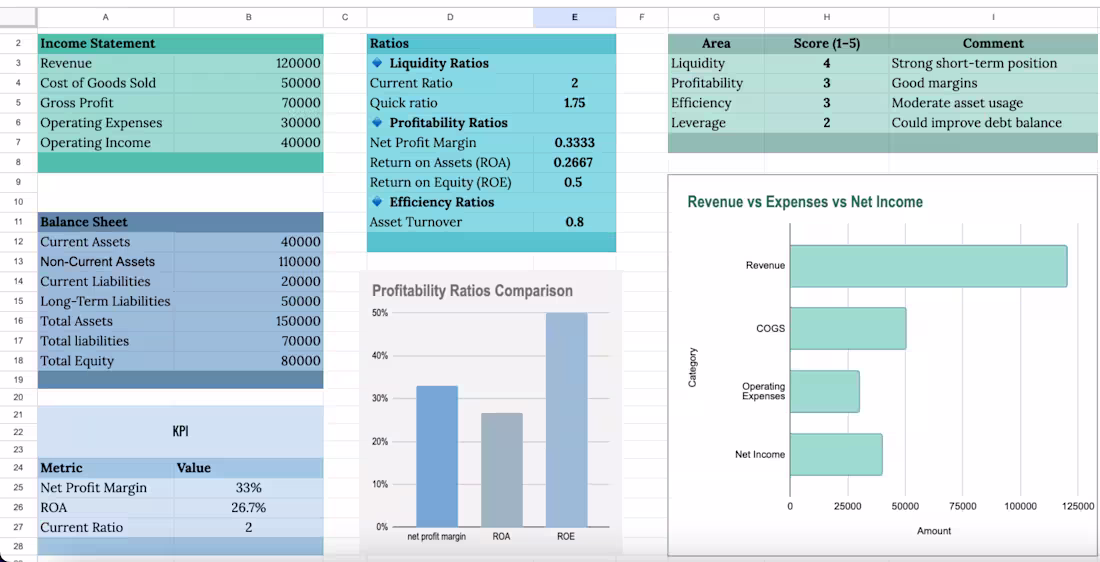Click the Operating Expenses chart bar
Screen dimensions: 1100x562
pos(825,392)
